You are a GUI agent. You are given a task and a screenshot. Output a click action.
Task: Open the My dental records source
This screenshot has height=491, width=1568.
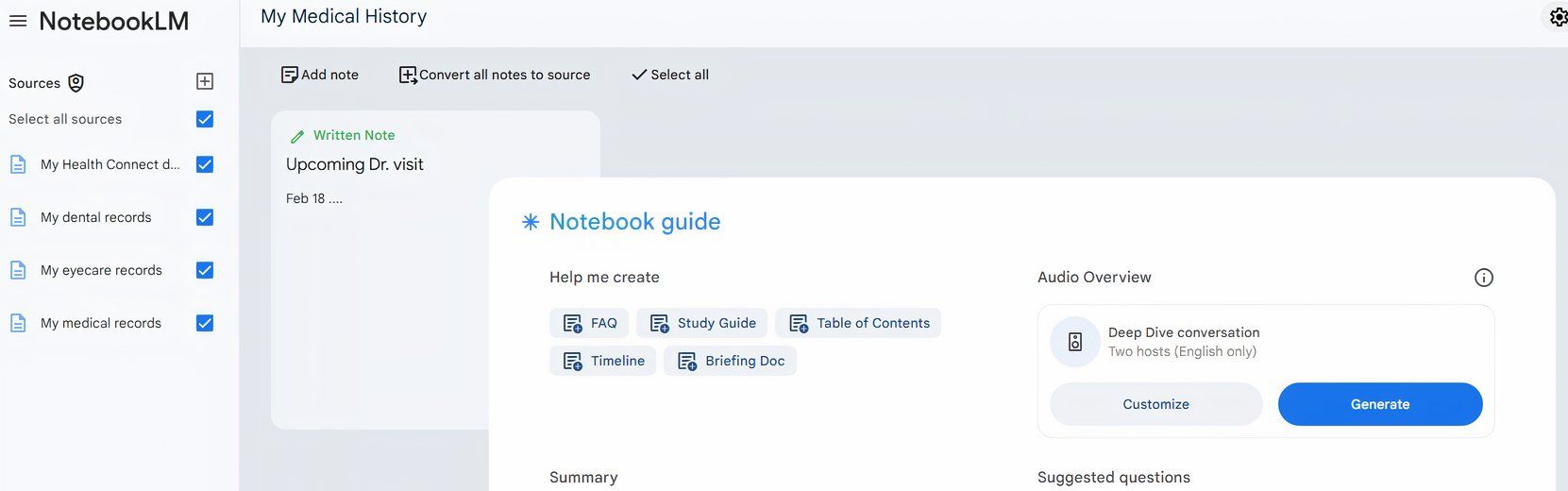click(x=95, y=217)
